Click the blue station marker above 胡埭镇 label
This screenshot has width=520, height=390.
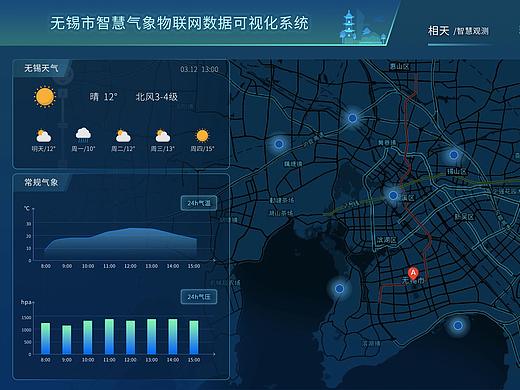point(279,144)
